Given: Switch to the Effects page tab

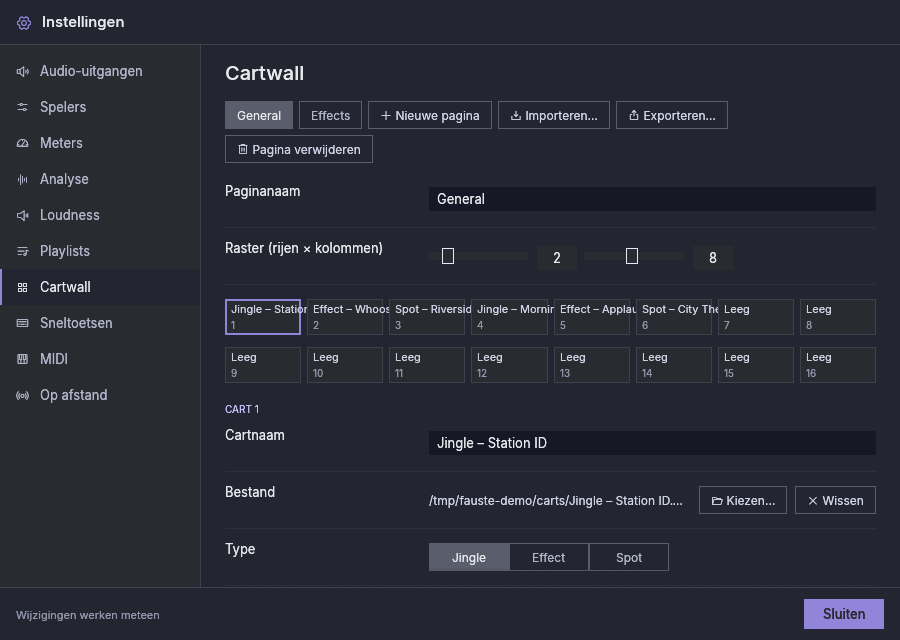Looking at the screenshot, I should tap(330, 115).
